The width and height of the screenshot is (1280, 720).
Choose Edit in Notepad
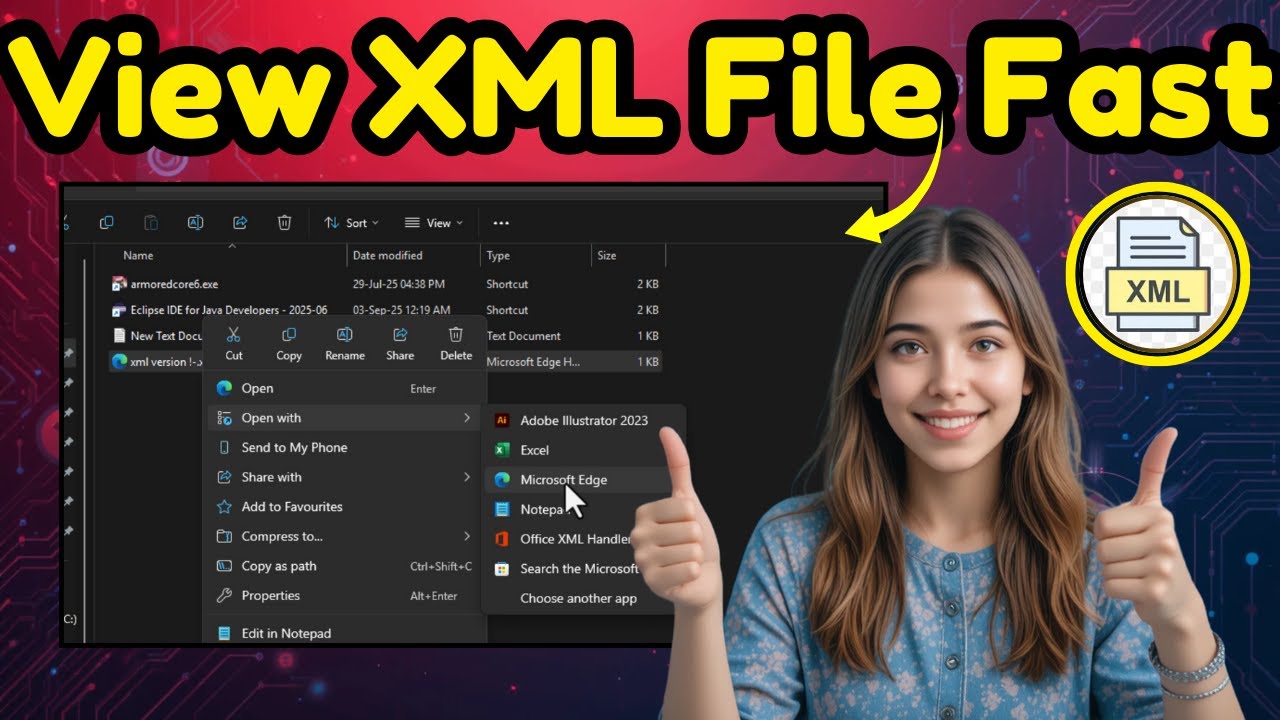[x=345, y=633]
